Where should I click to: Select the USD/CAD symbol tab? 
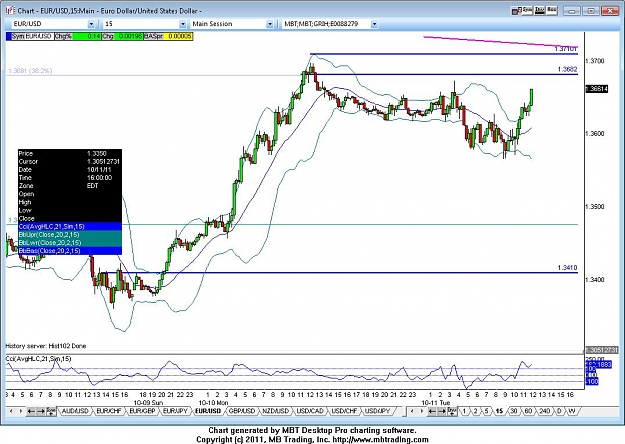coord(310,411)
